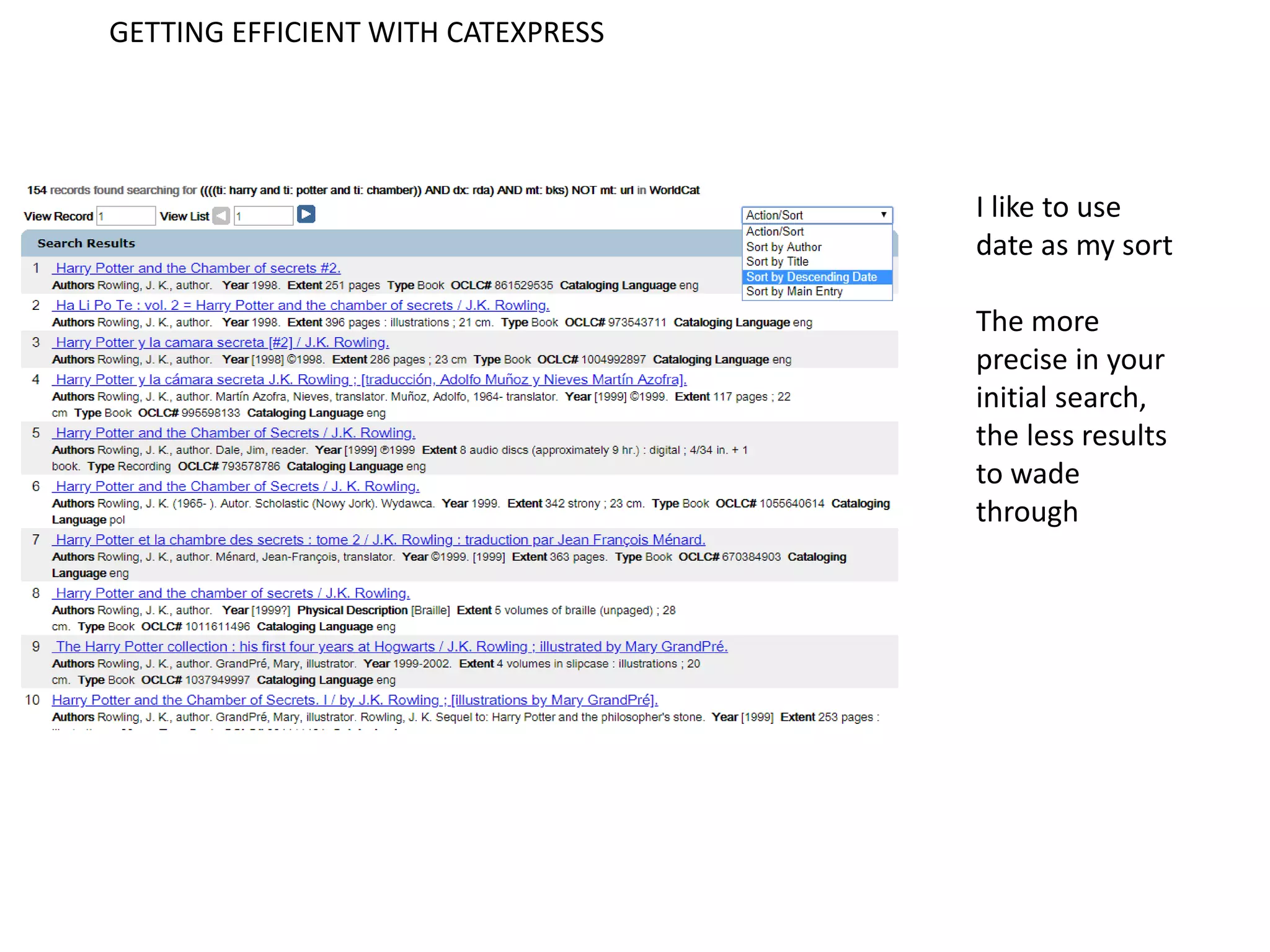Click OCLC# 670384903 in record 7
Viewport: 1270px width, 952px height.
coord(730,557)
